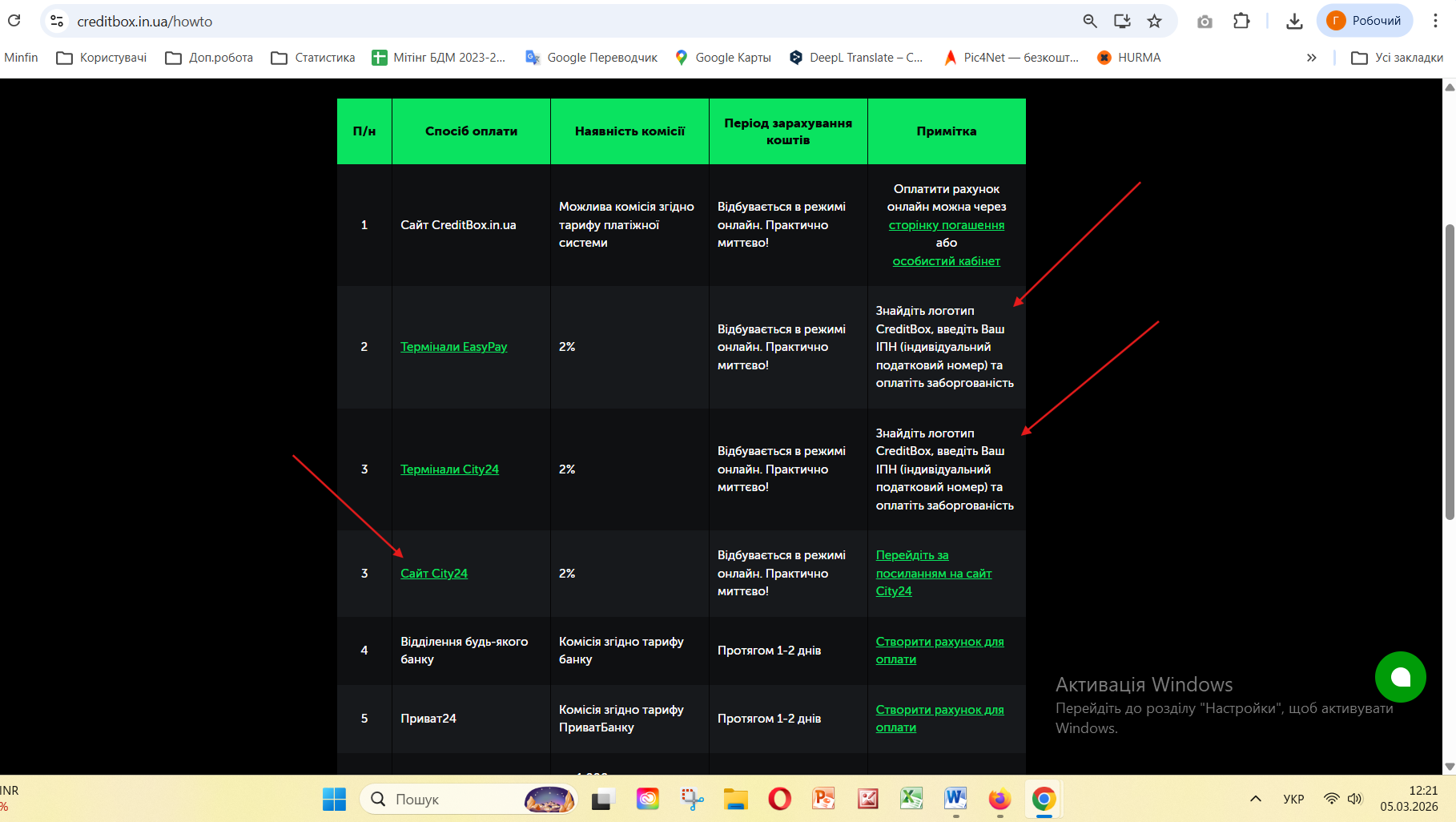Expand hidden bookmarks with the double chevron
This screenshot has width=1456, height=822.
coord(1311,58)
